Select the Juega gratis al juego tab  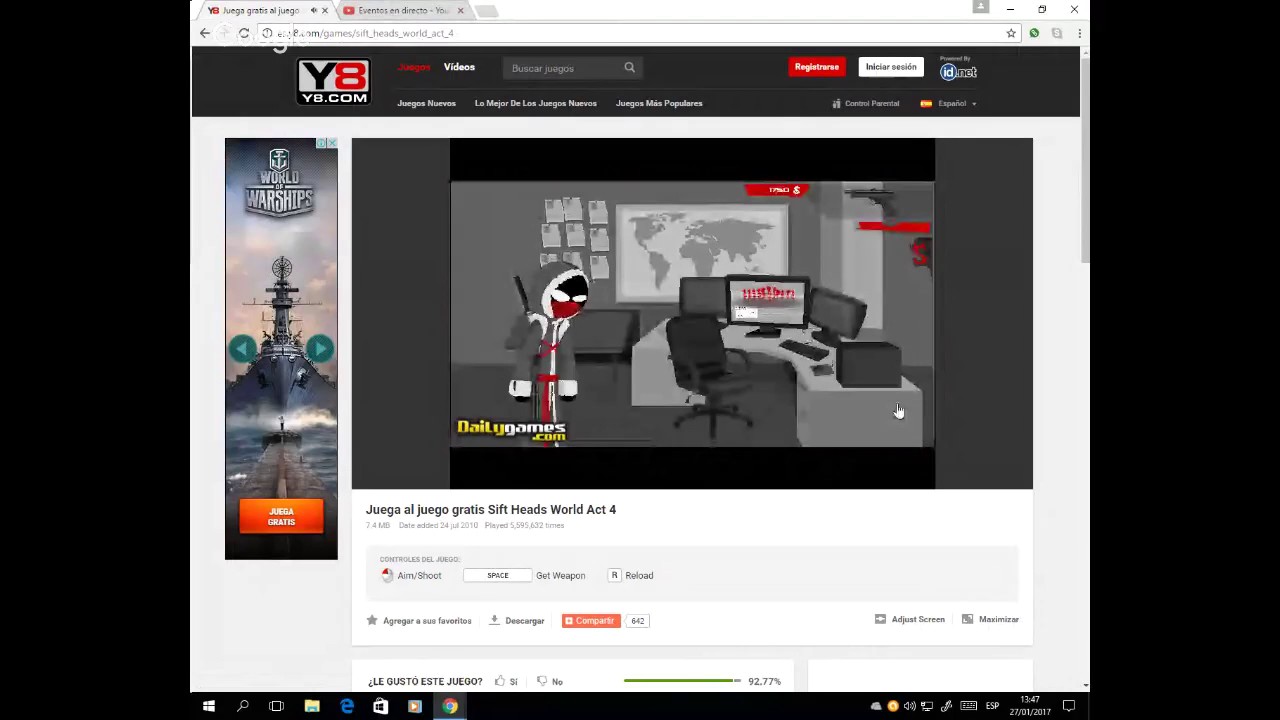pos(258,10)
